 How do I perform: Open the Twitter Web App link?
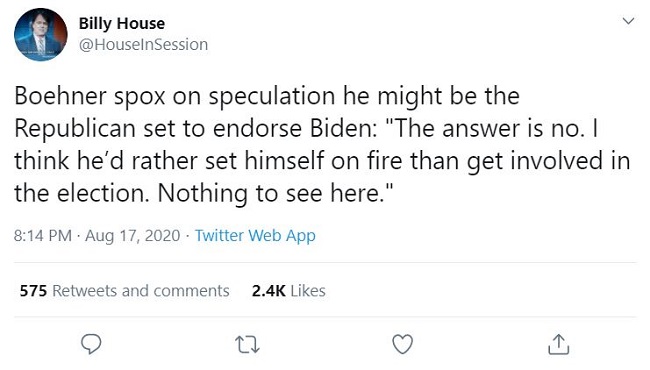pyautogui.click(x=255, y=236)
